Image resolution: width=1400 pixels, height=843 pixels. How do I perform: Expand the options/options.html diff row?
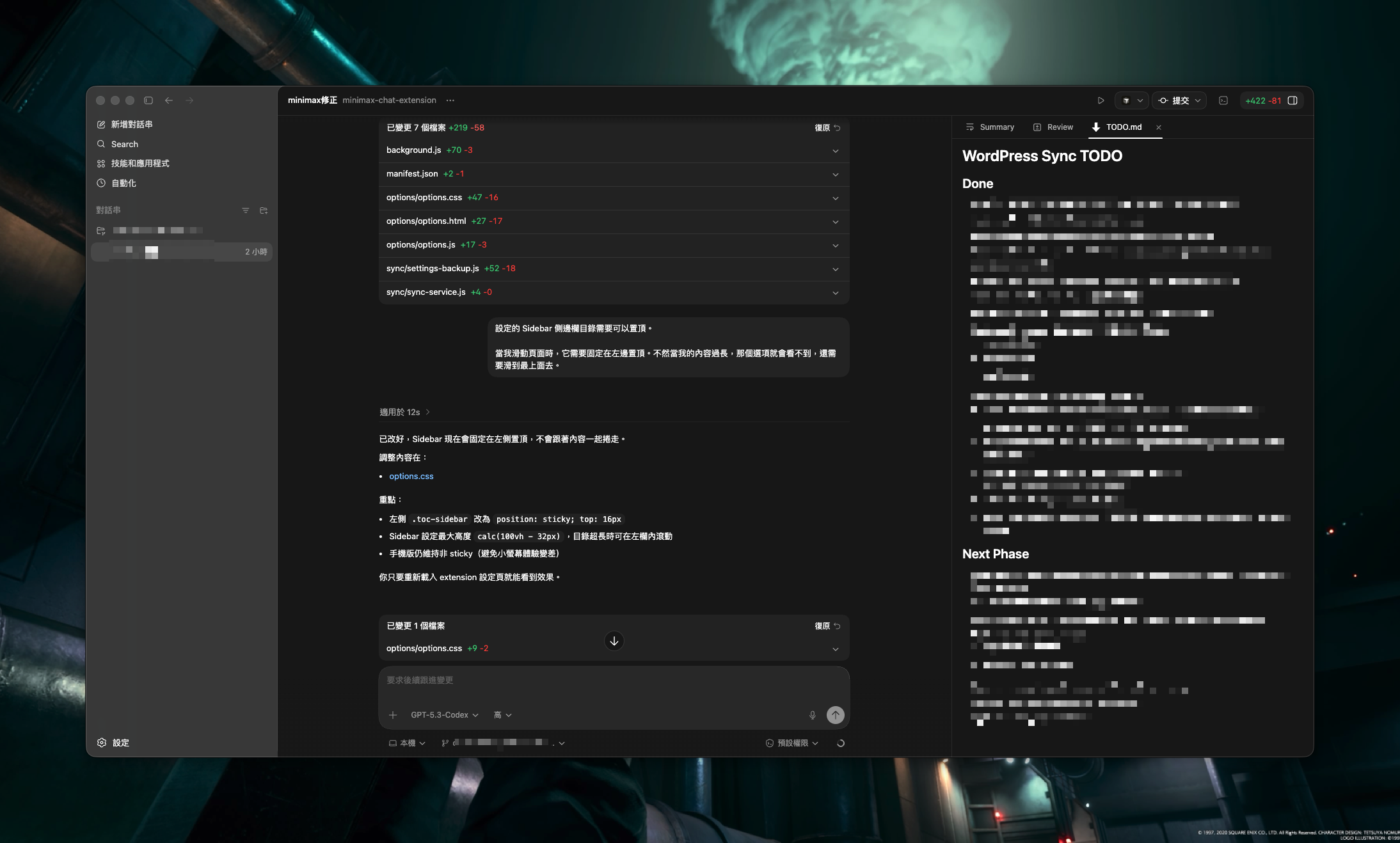click(614, 221)
